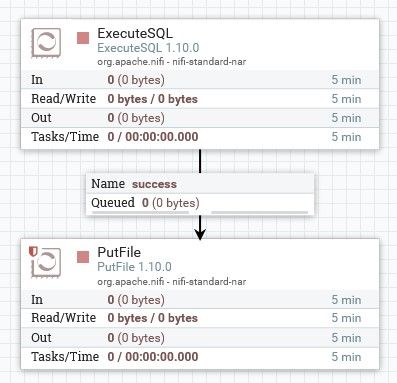Click the ExecuteSQL processor icon
Viewport: 397px width, 383px height.
pos(46,43)
